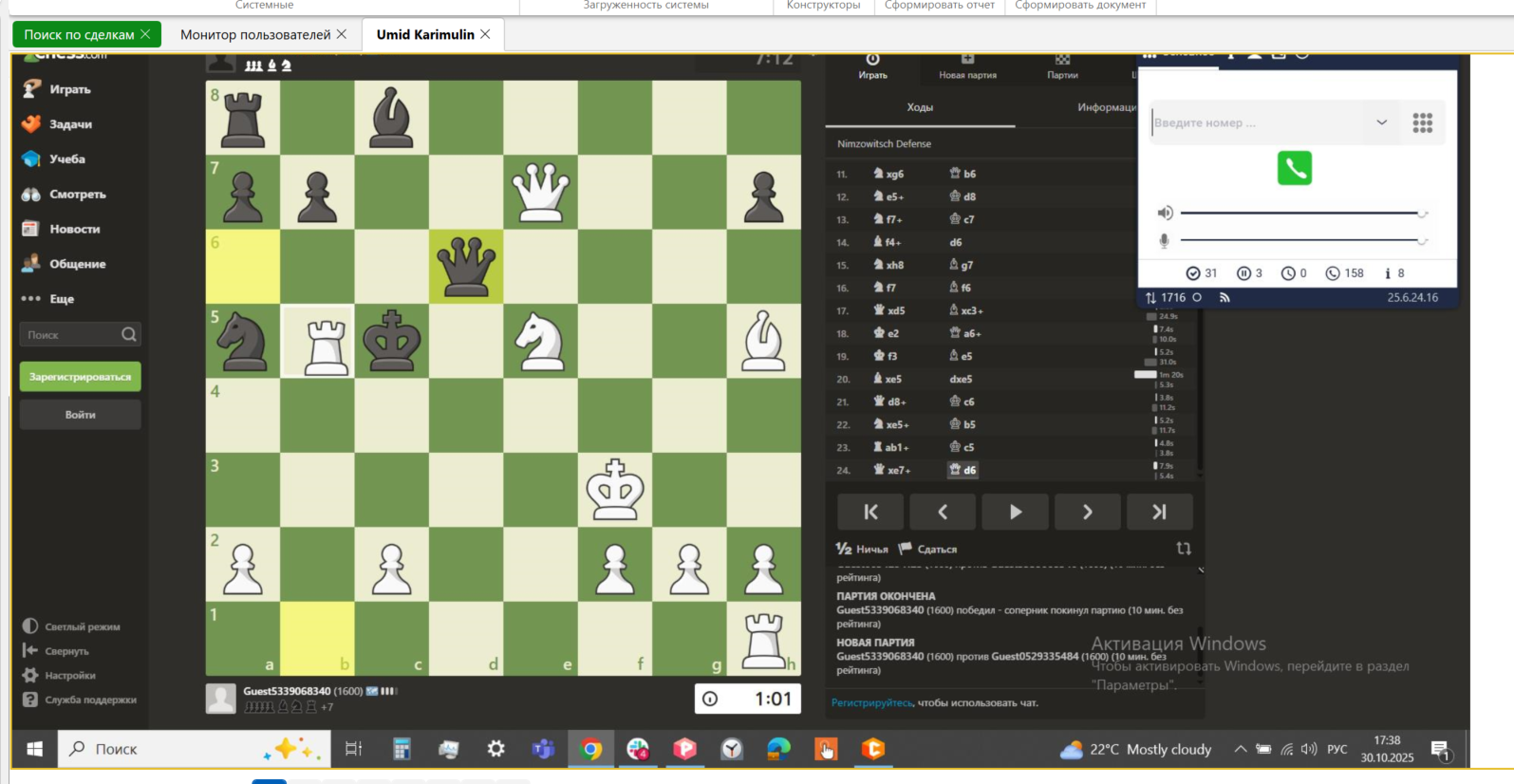
Task: Collapse sidebar with Свернуть
Action: pyautogui.click(x=55, y=651)
